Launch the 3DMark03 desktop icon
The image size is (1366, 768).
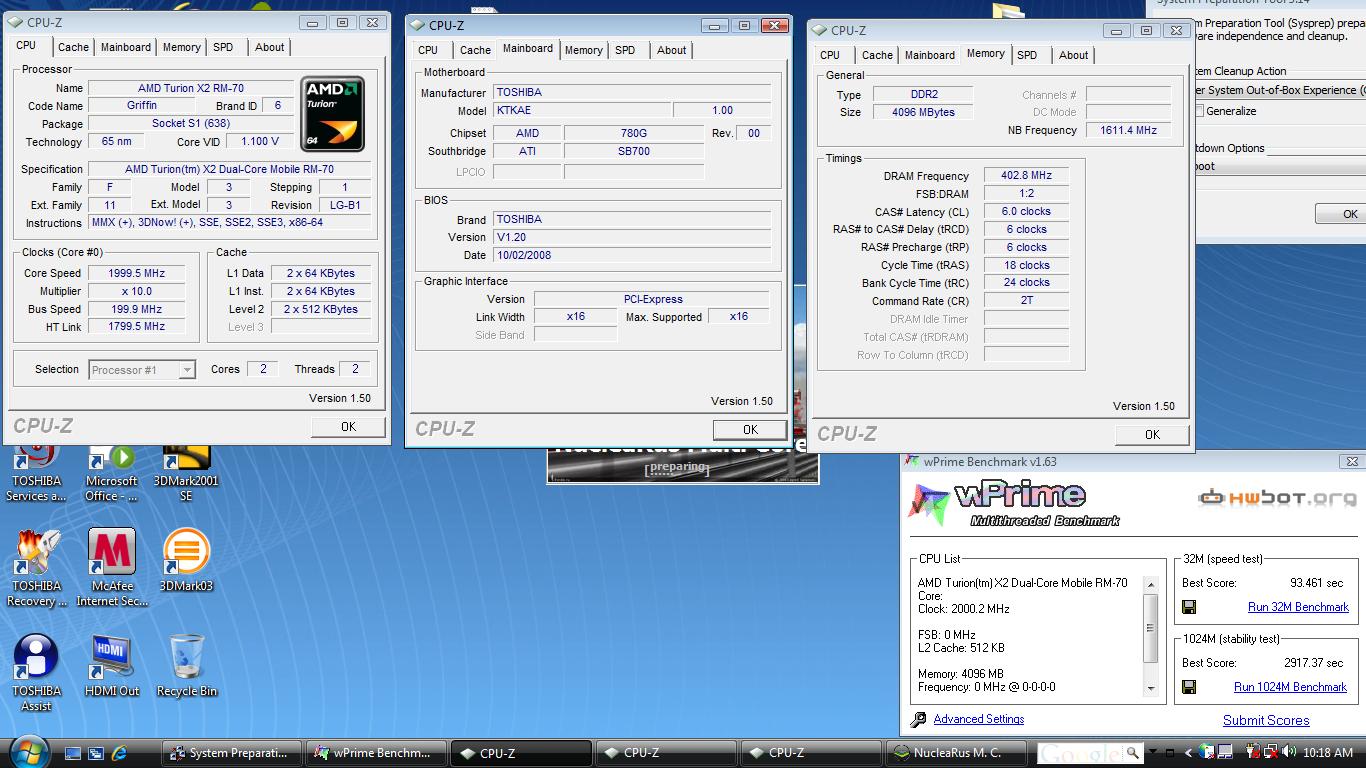(x=186, y=560)
